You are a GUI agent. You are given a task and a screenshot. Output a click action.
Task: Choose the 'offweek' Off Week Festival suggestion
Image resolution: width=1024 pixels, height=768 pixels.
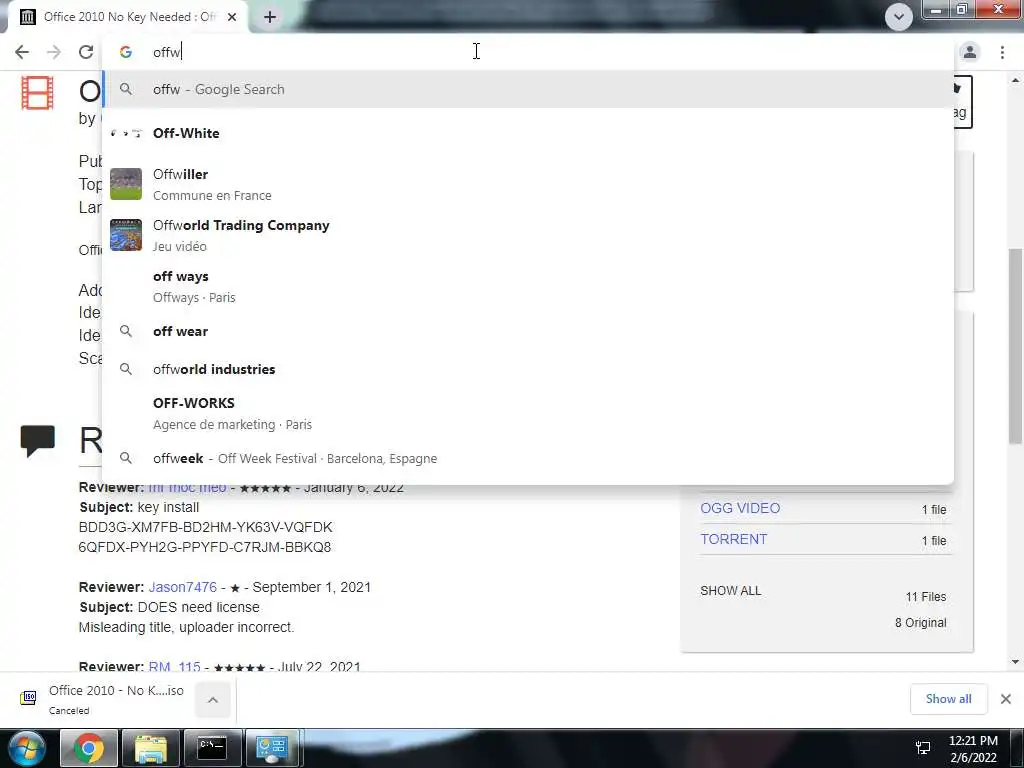coord(528,458)
